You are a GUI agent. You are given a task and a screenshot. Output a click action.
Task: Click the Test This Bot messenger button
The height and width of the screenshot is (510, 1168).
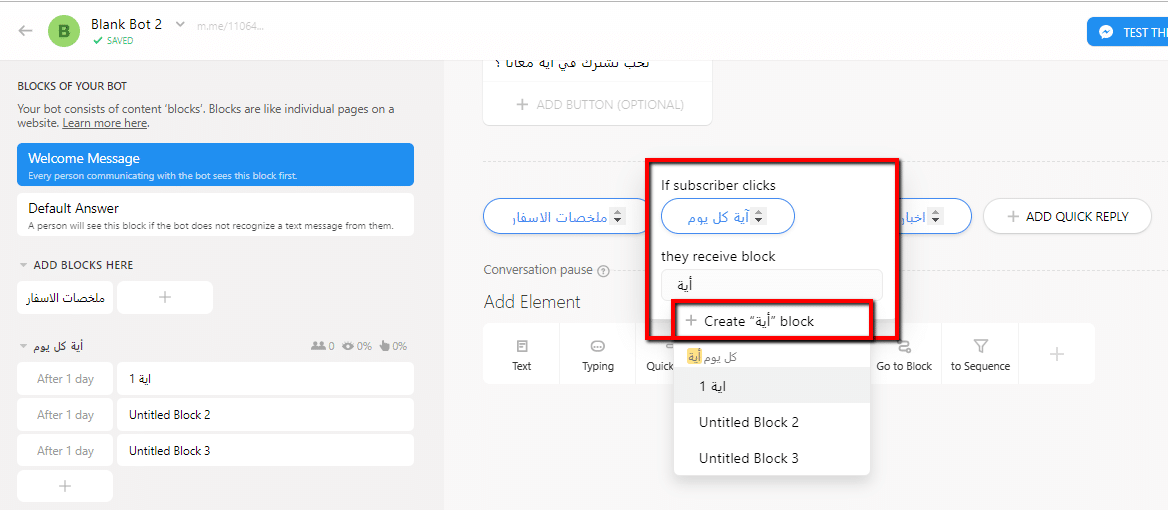coord(1127,32)
